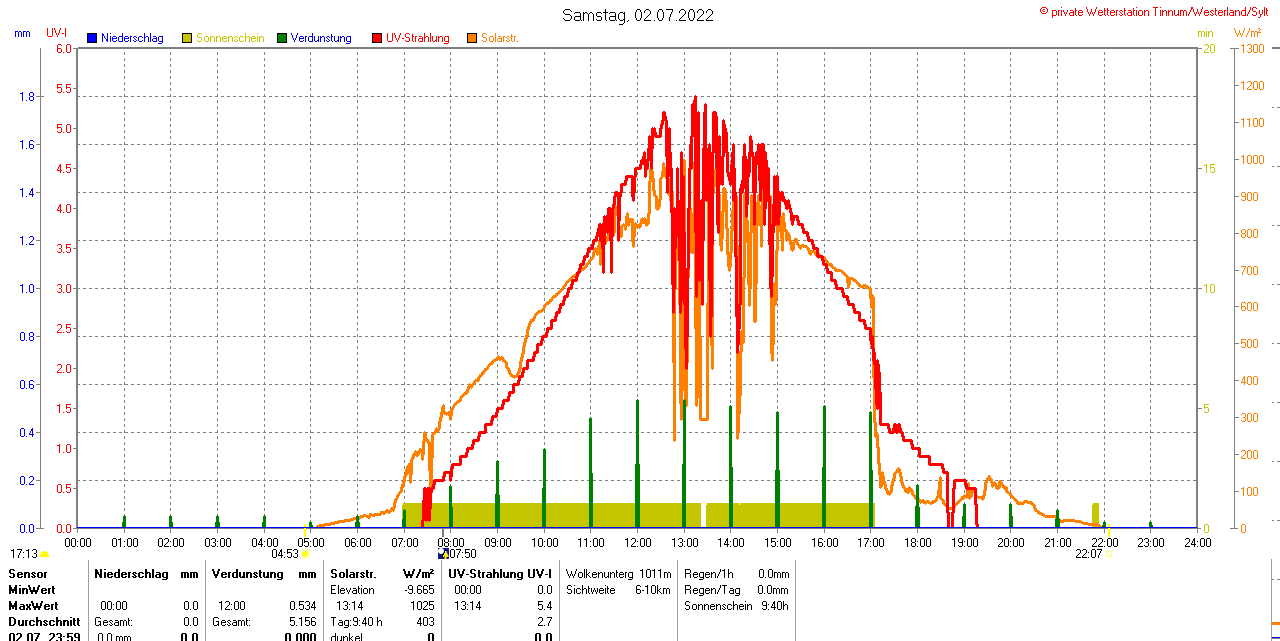Click the private Wetterstation Tinnum copyright text

click(x=1159, y=11)
